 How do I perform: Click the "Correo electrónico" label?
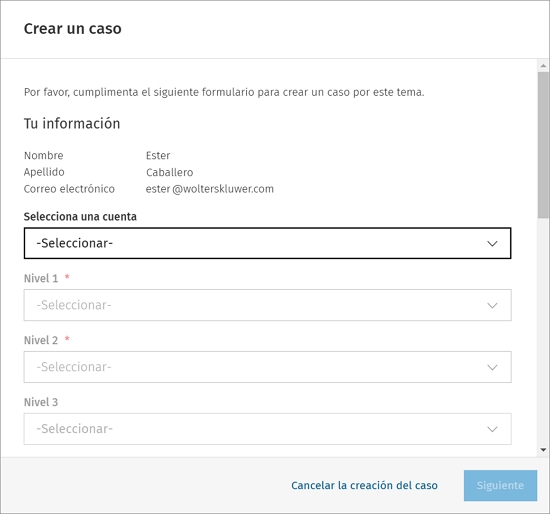(69, 189)
